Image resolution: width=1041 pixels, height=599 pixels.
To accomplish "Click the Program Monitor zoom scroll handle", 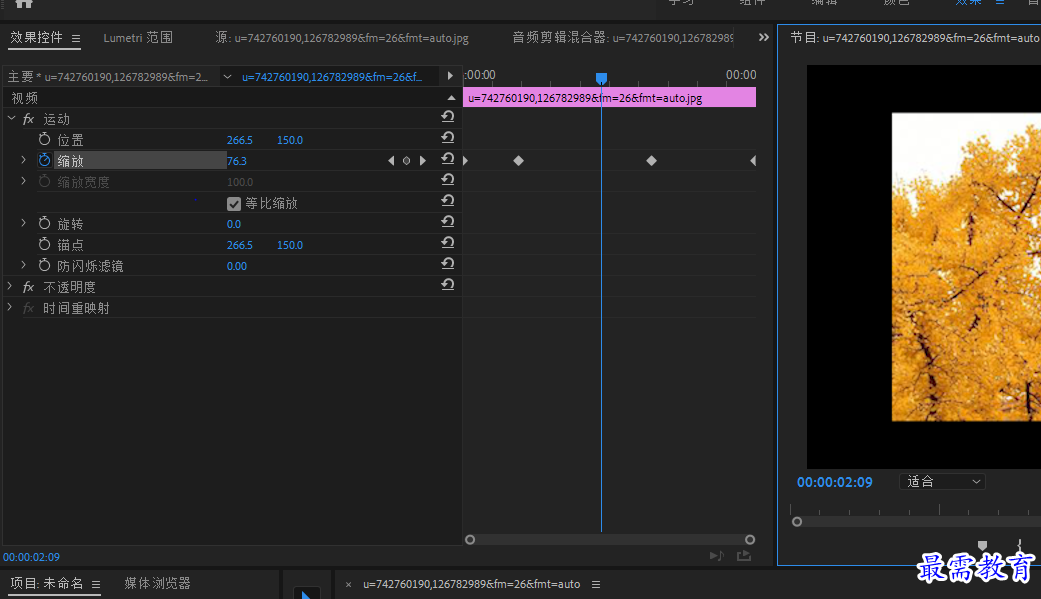I will (x=797, y=522).
